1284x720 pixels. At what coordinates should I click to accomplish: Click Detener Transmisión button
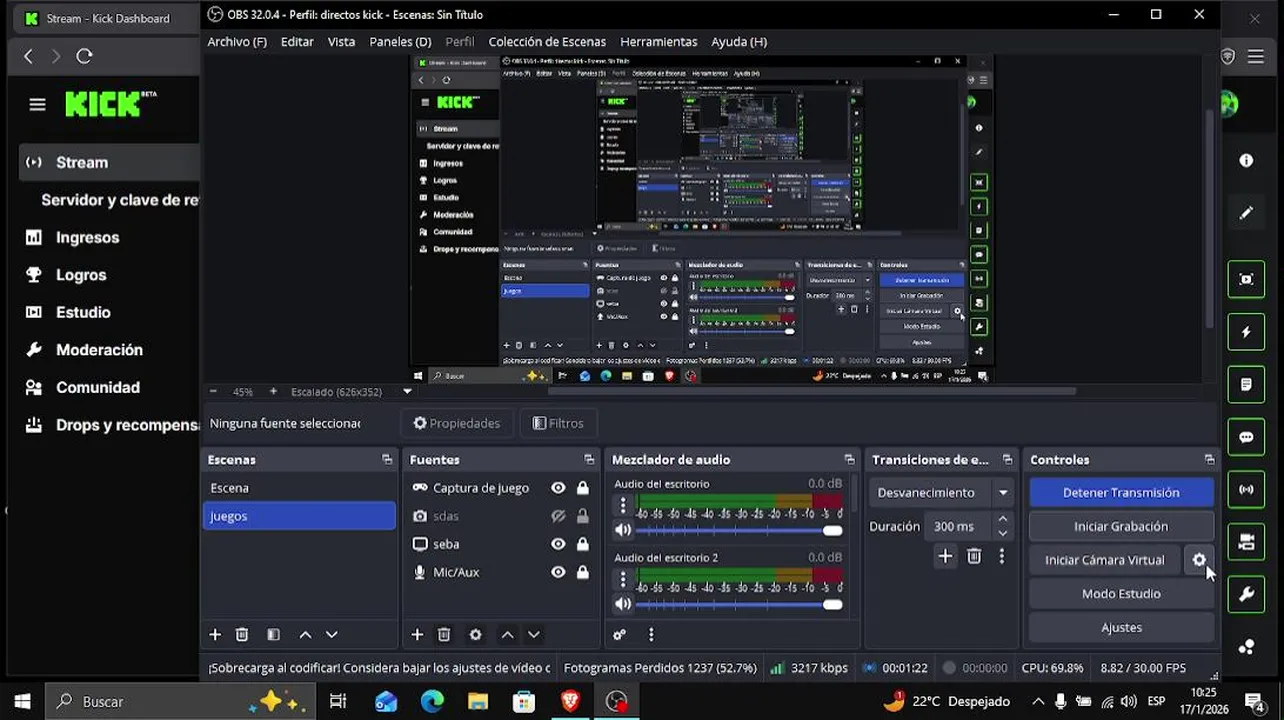click(1121, 493)
